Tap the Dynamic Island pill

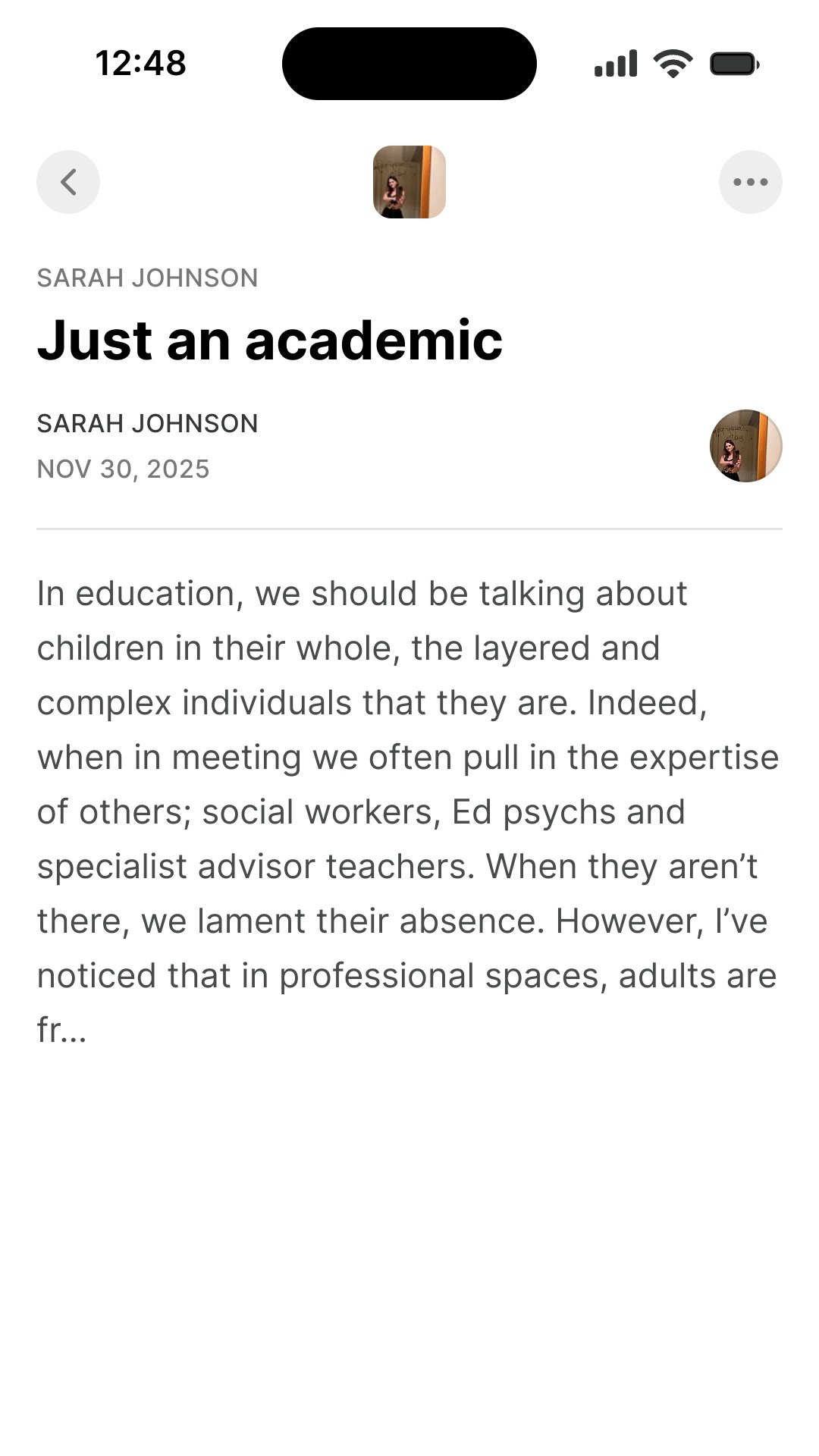click(x=409, y=64)
